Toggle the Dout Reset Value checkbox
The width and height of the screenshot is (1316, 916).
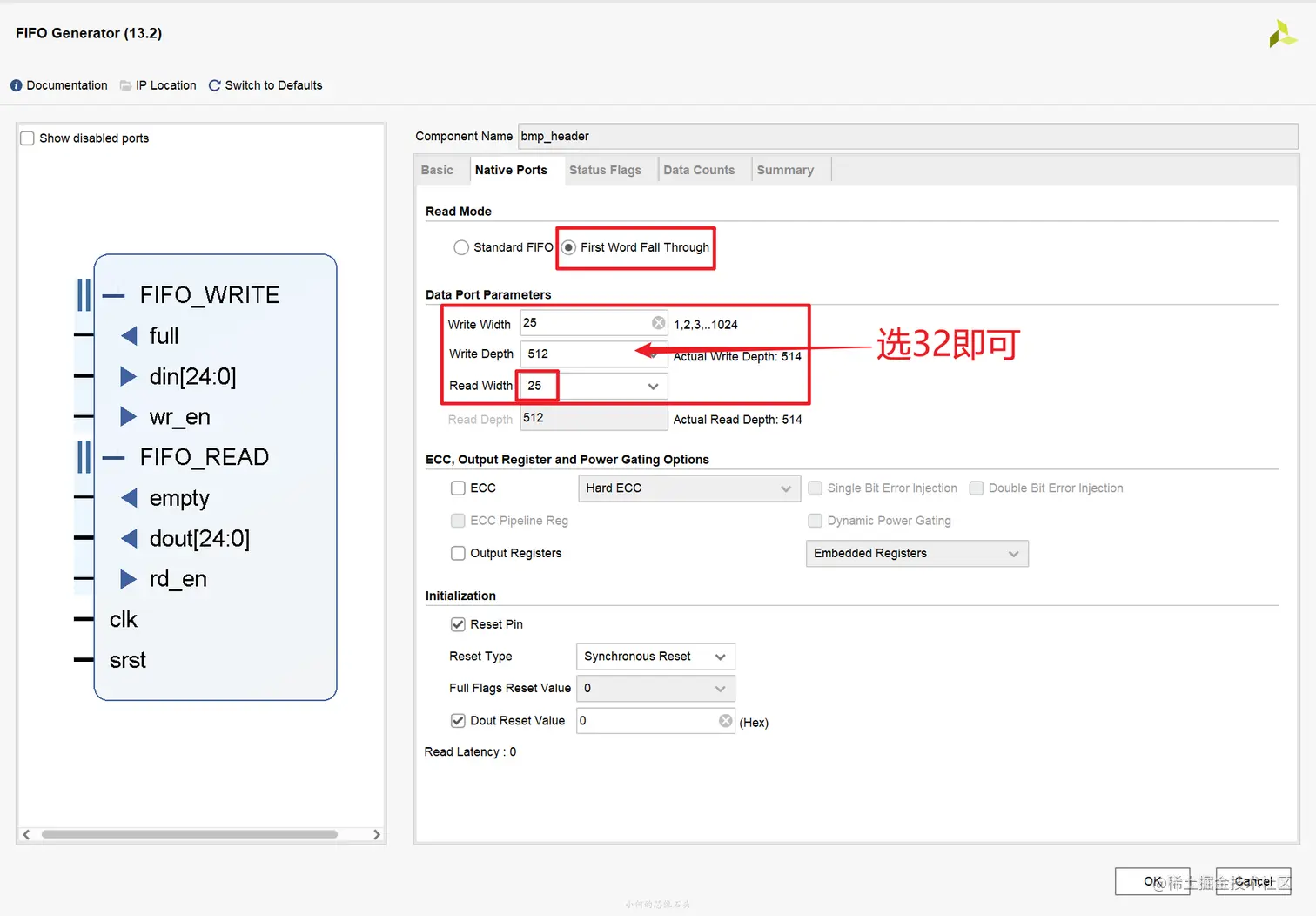point(458,721)
